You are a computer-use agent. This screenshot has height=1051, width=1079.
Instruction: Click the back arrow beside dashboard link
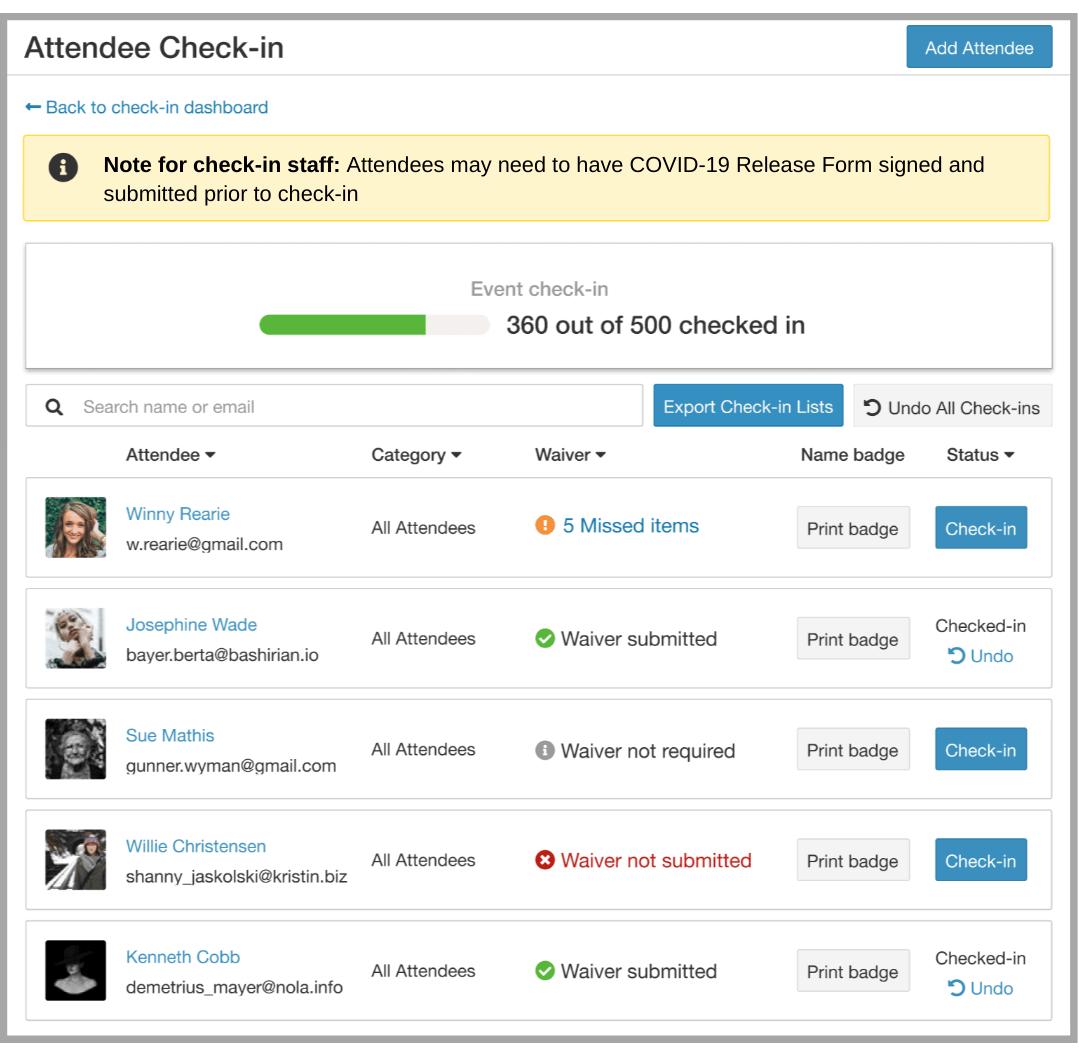tap(32, 107)
